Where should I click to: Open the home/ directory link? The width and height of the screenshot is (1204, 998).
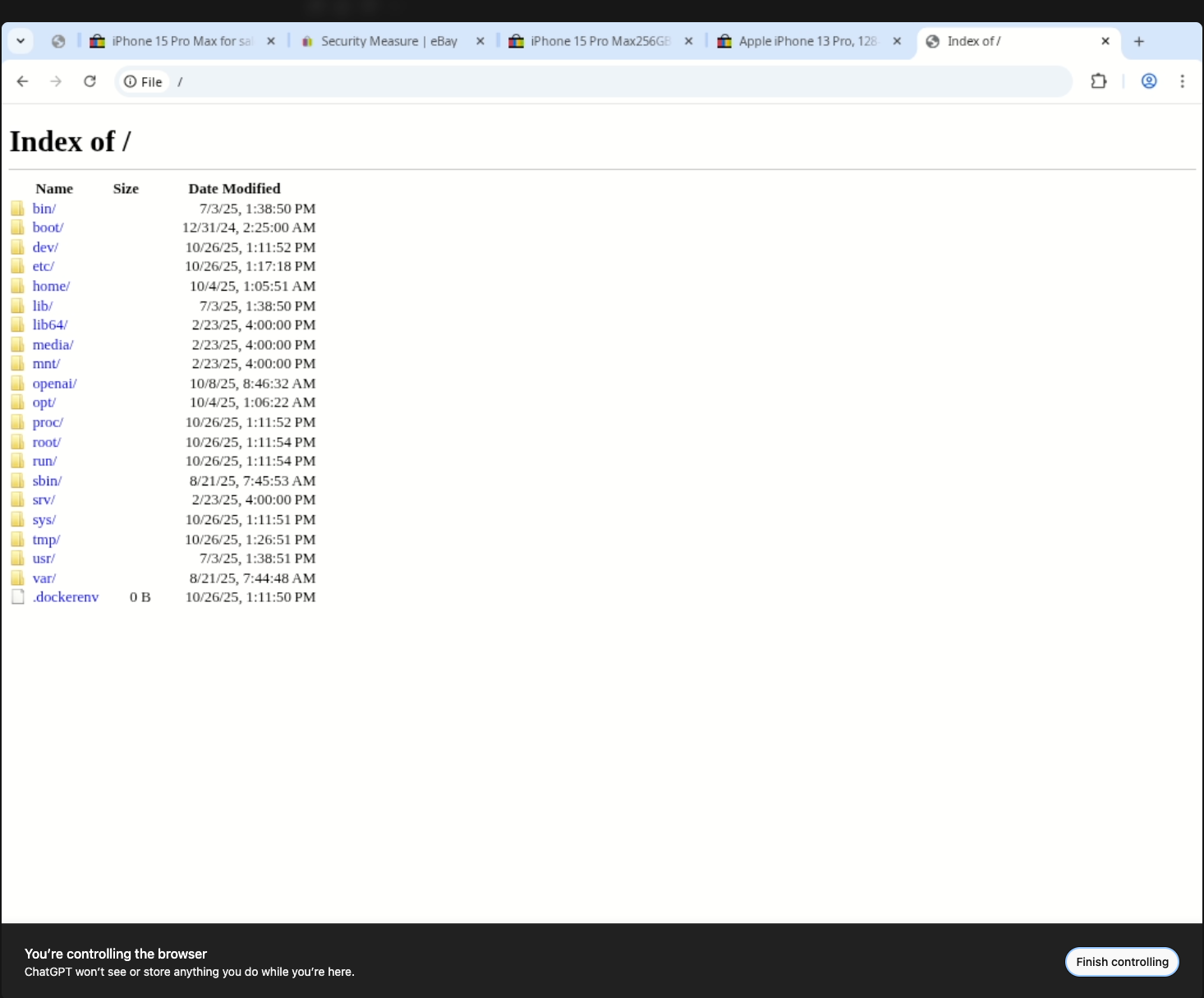pos(50,286)
